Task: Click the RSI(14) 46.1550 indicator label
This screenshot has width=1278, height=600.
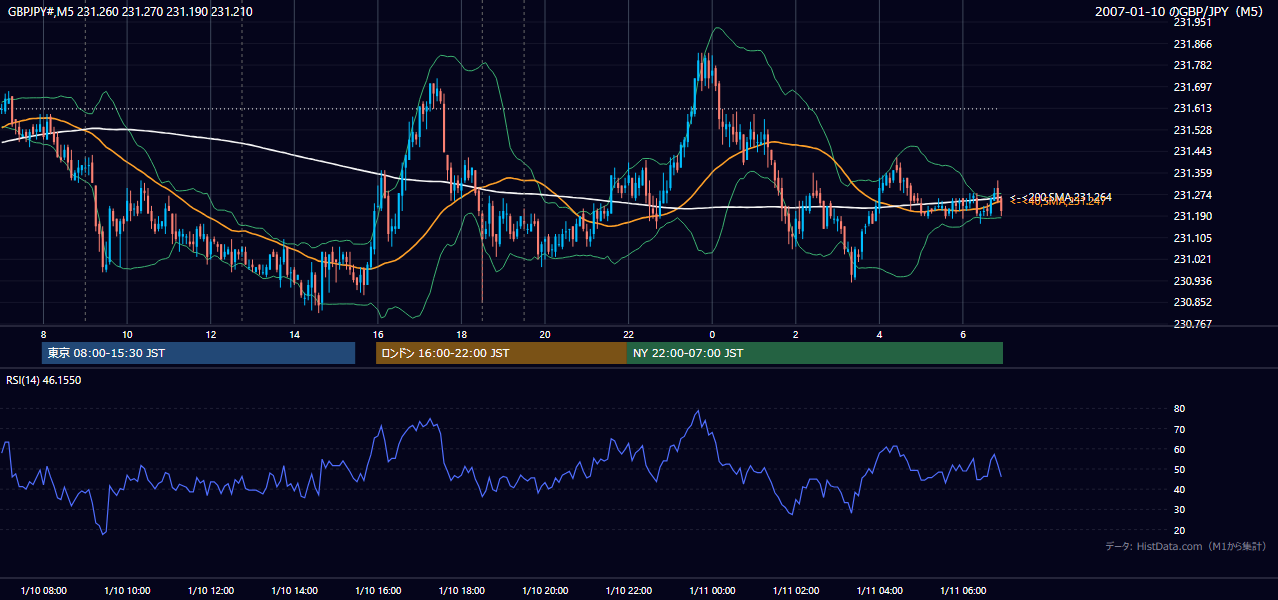Action: [x=44, y=380]
